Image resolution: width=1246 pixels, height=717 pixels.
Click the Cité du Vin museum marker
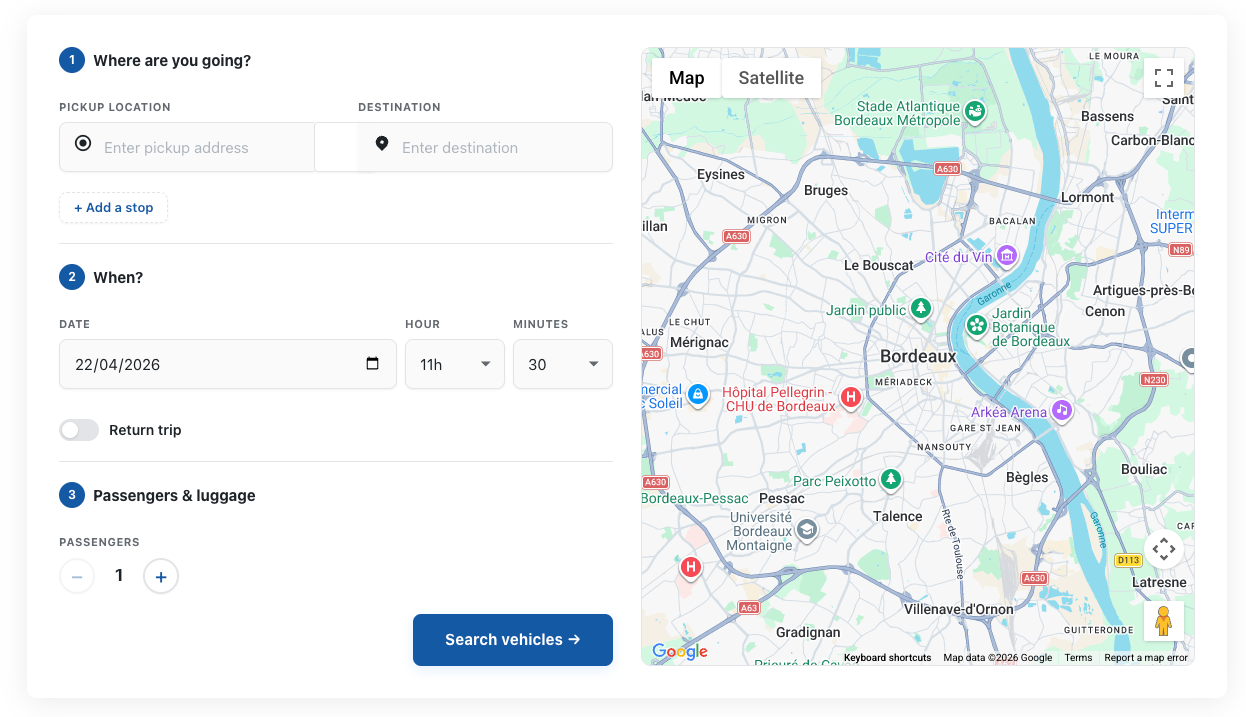tap(1007, 257)
